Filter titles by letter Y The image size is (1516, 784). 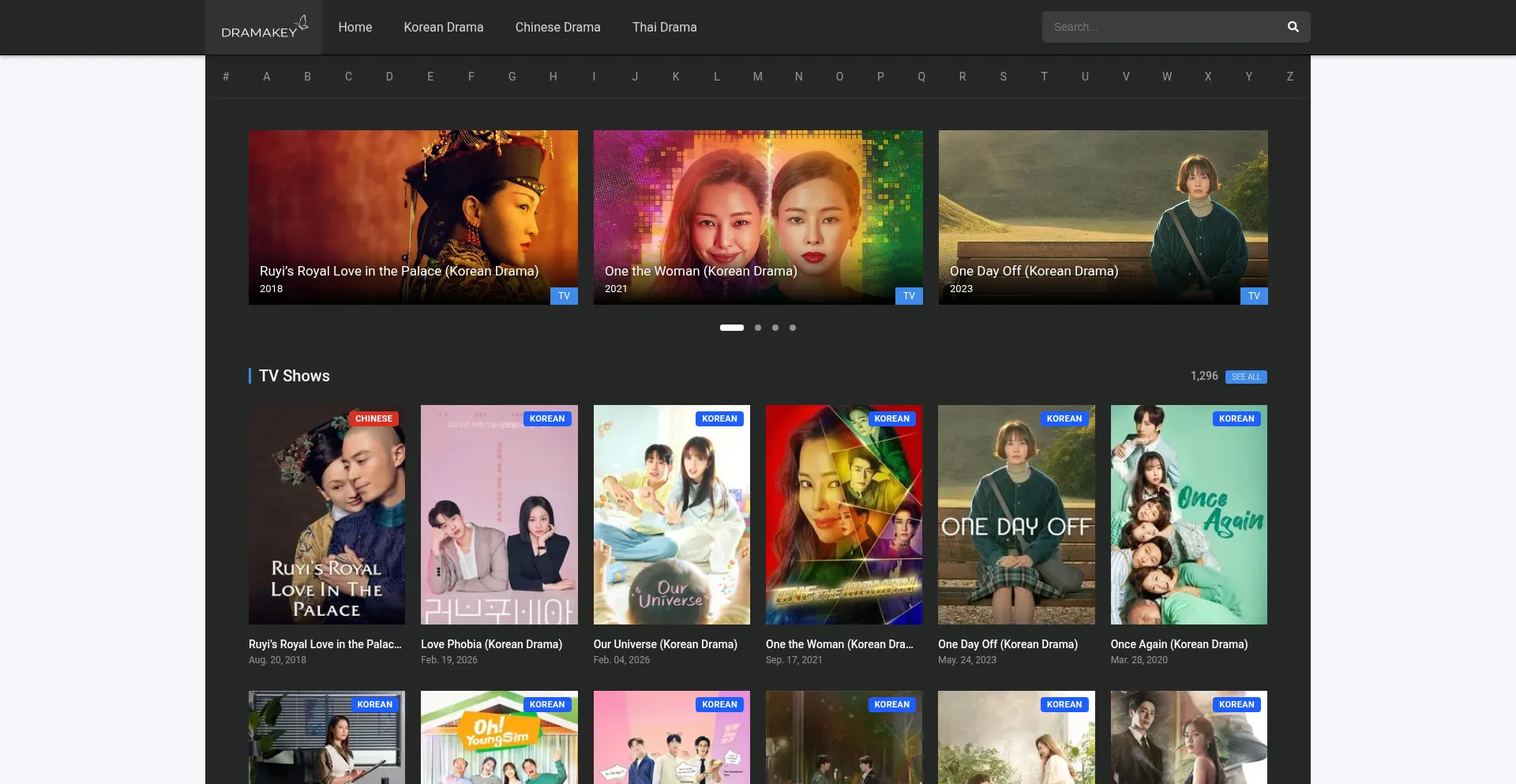click(1249, 77)
